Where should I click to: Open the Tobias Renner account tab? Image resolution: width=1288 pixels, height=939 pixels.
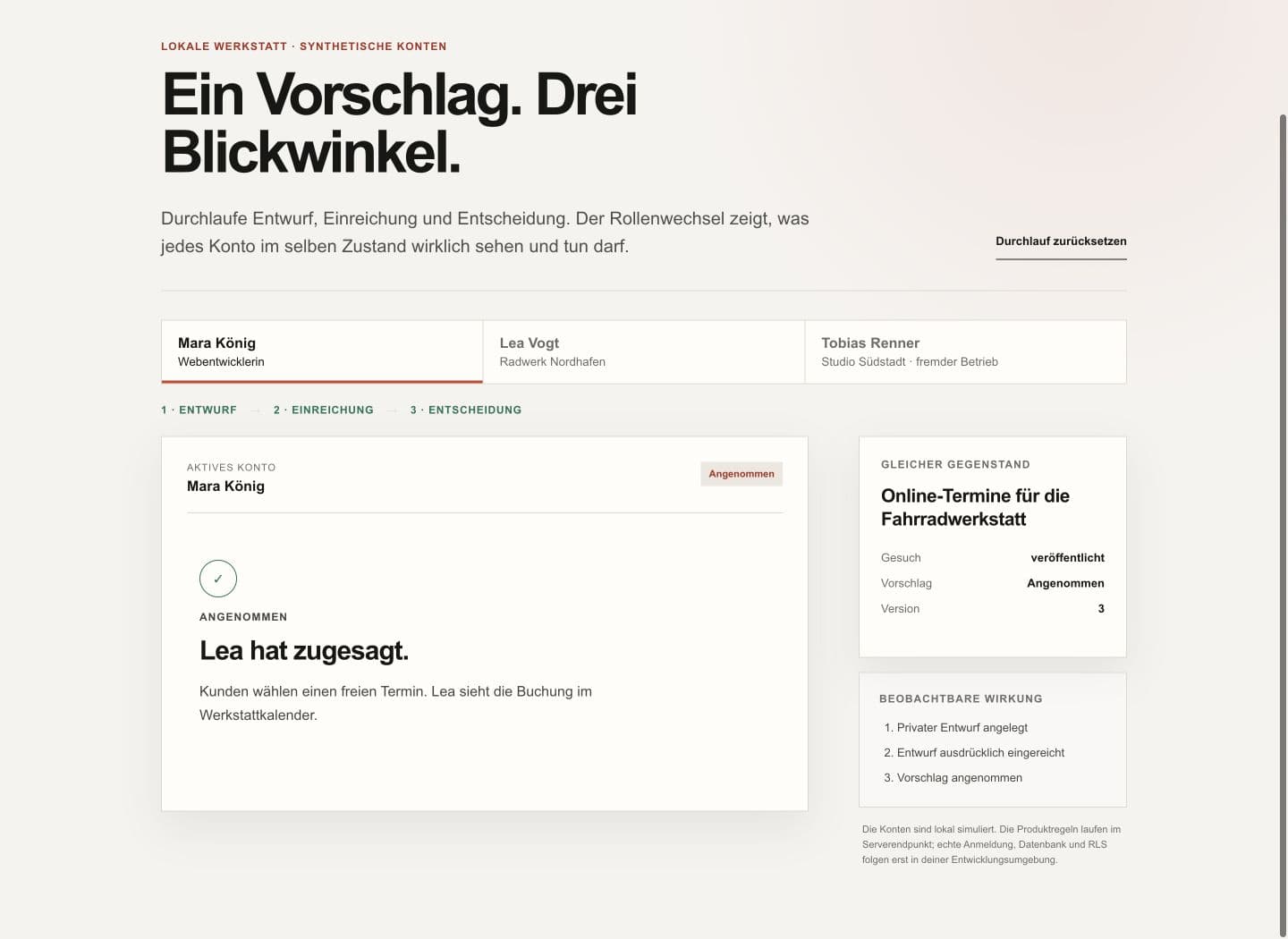coord(965,352)
